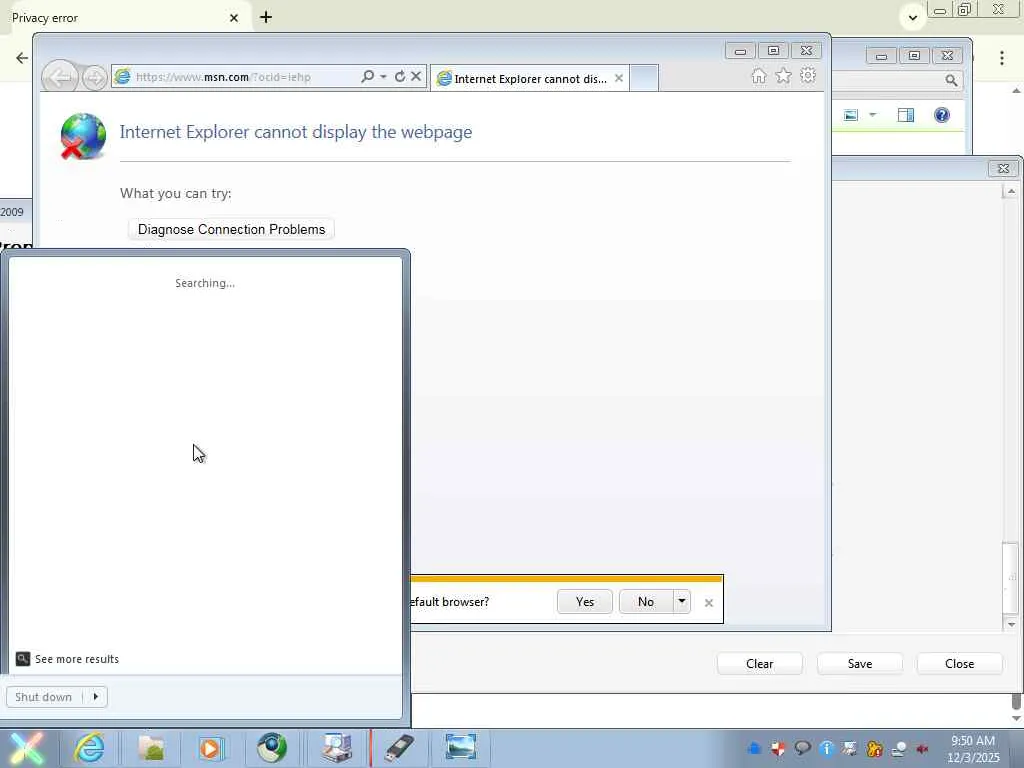Click the search magnifier in IE address bar
The width and height of the screenshot is (1024, 768).
[368, 76]
